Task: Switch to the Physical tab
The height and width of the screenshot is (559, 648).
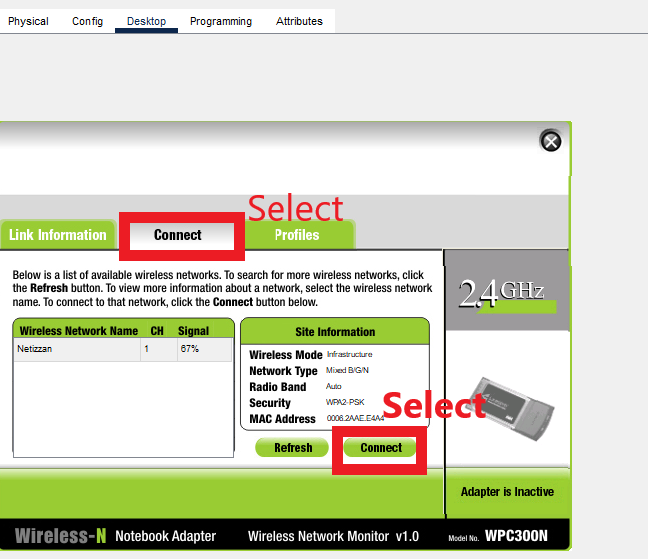Action: [x=28, y=21]
